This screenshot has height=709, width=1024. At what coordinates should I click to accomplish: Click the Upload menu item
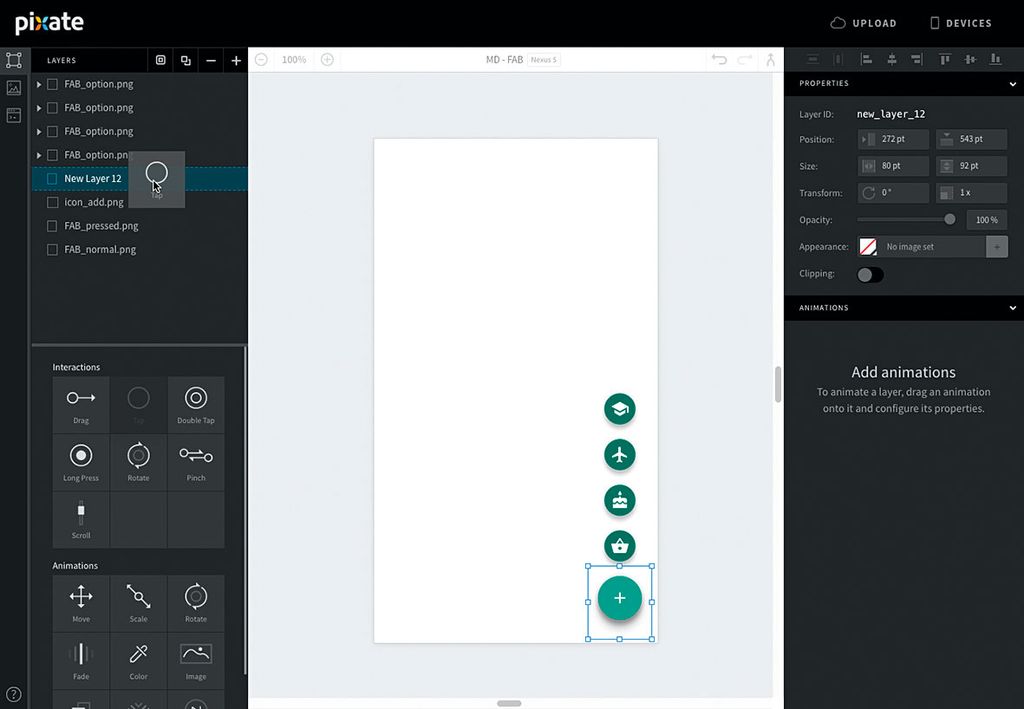coord(863,22)
